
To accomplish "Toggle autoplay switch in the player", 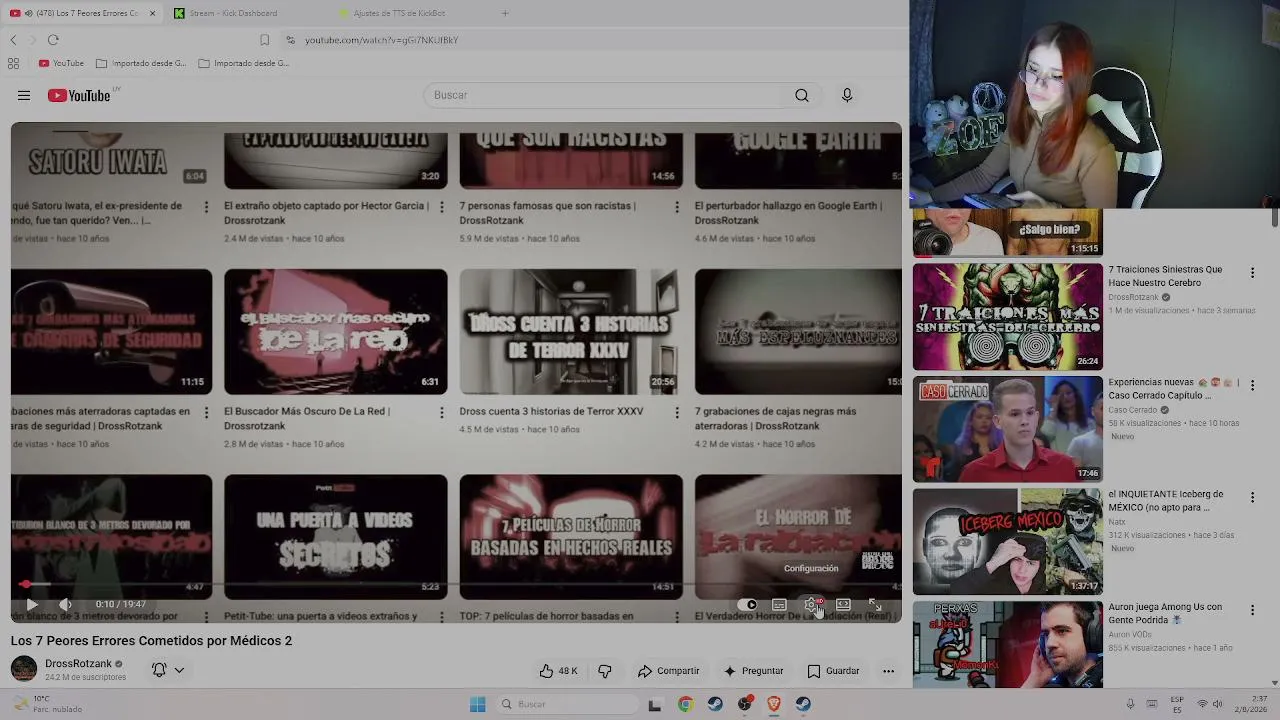I will point(747,604).
